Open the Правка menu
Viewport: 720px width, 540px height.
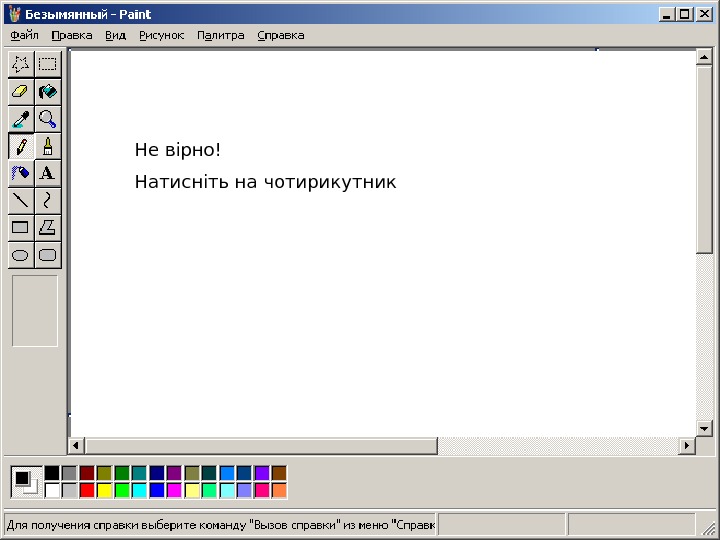point(72,35)
